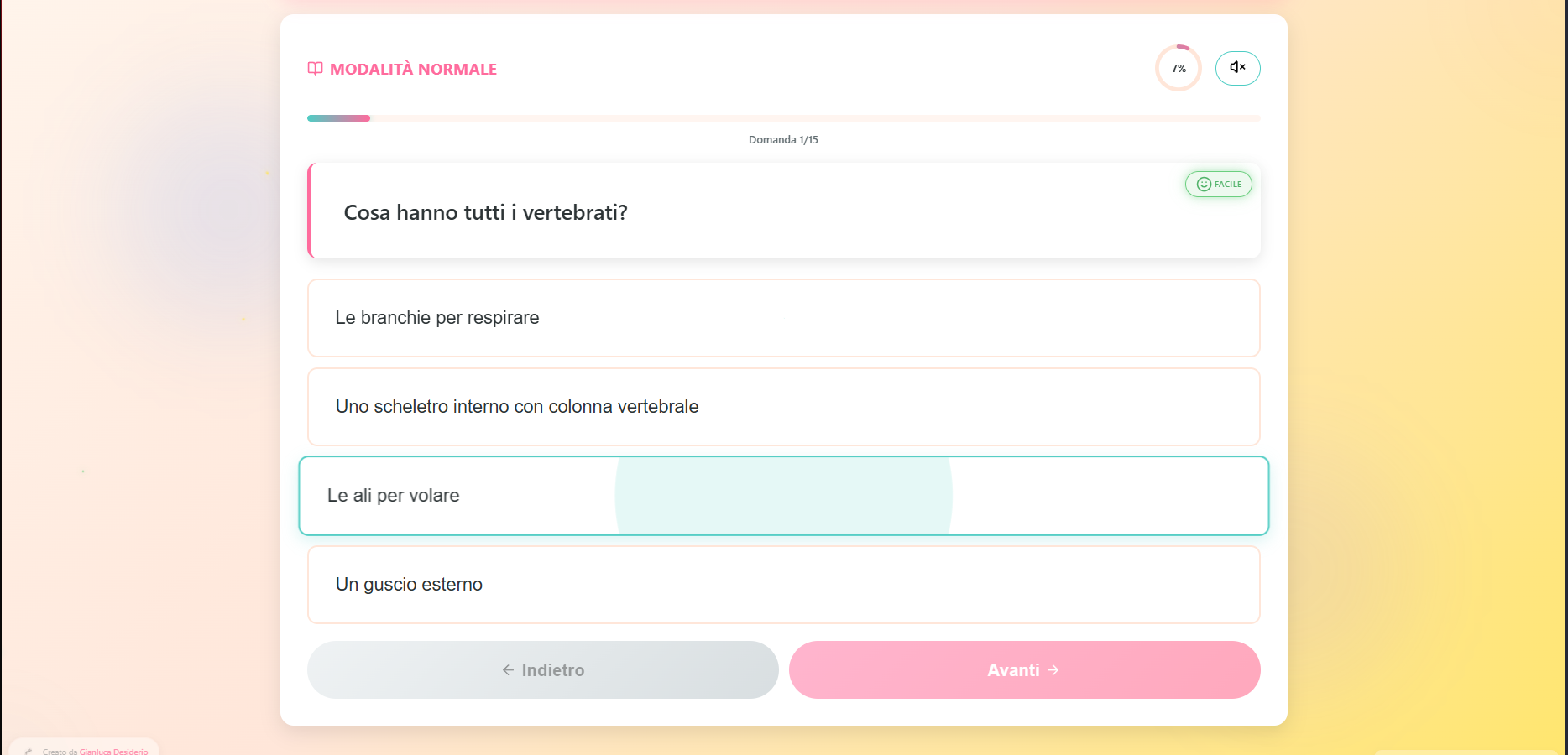Click the 'Domanda 1/15' counter text

coord(783,140)
